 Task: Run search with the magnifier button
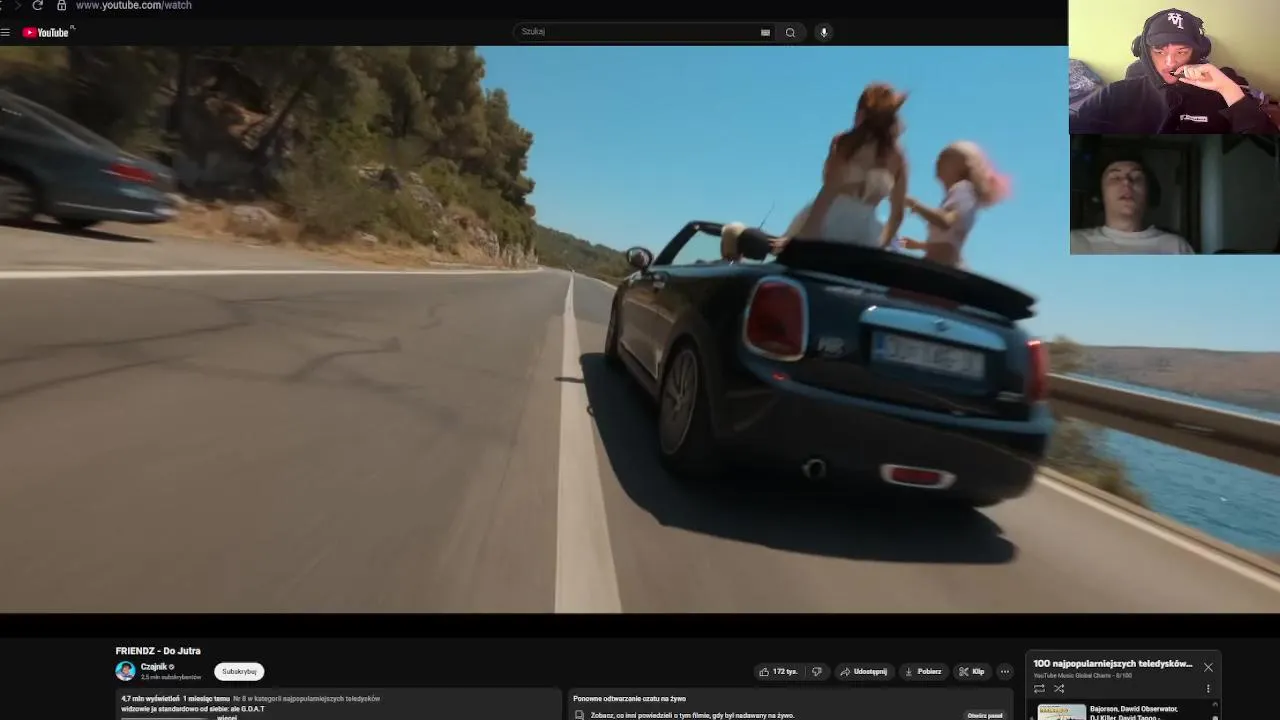(x=790, y=32)
